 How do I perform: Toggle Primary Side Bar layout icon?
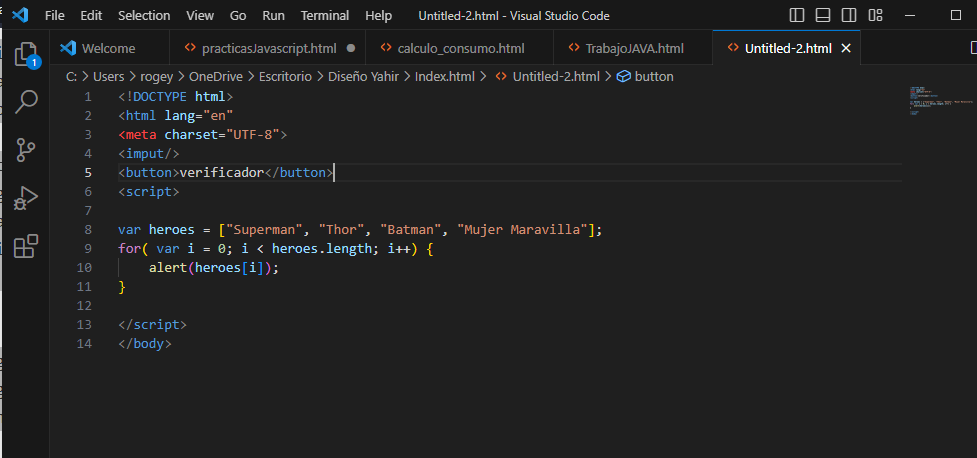click(796, 16)
